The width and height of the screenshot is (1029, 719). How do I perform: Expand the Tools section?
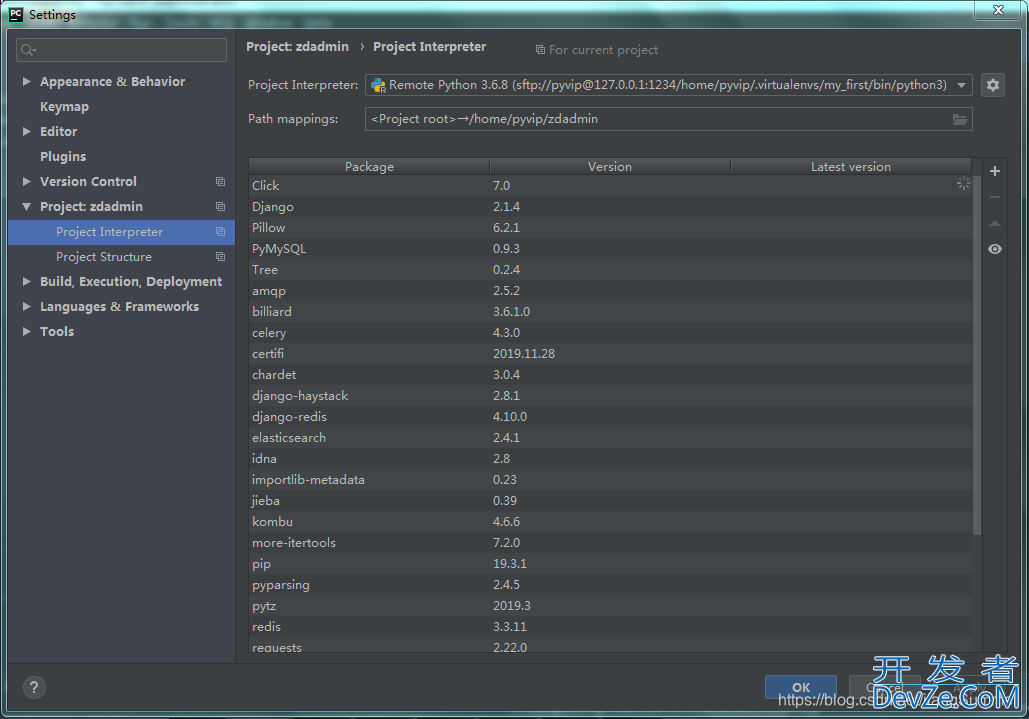tap(27, 331)
